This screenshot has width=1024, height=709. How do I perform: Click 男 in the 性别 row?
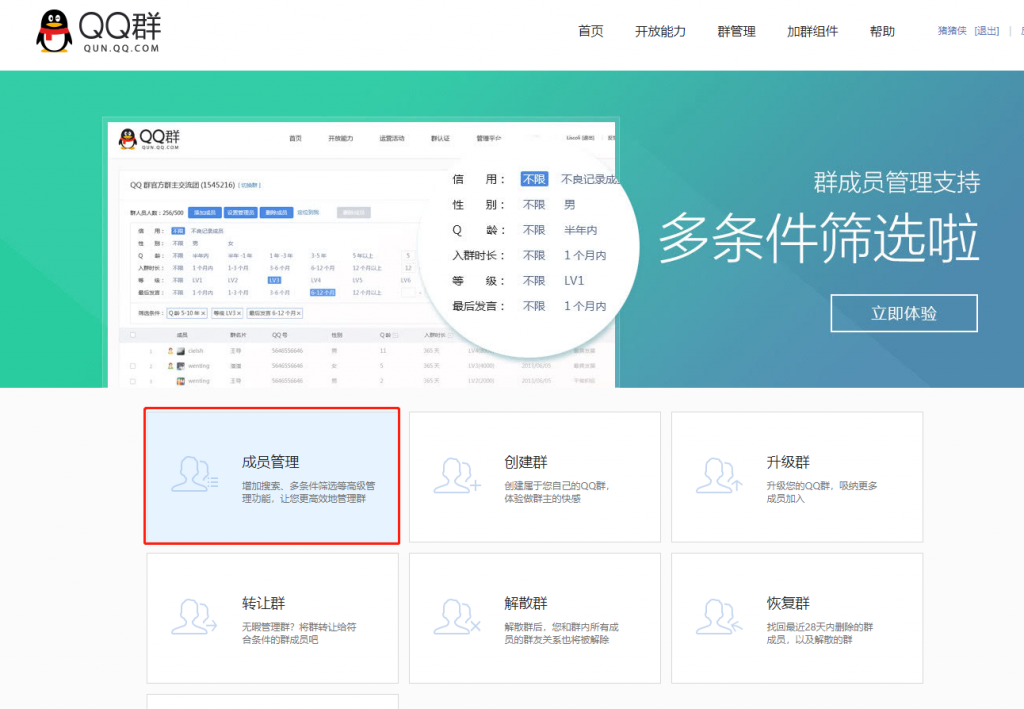click(569, 204)
